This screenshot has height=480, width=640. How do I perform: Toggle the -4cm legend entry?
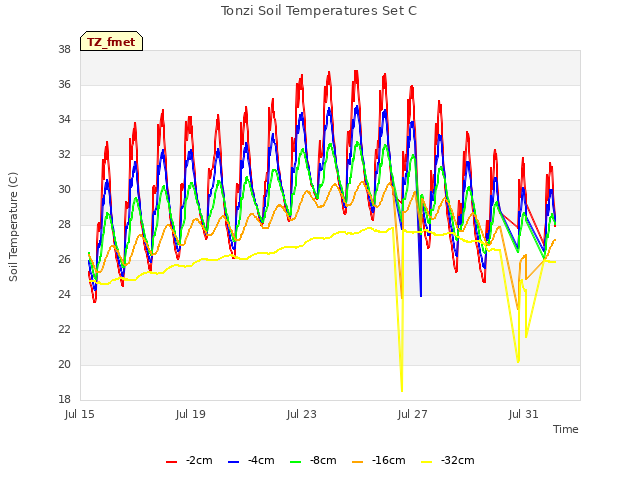click(x=251, y=460)
